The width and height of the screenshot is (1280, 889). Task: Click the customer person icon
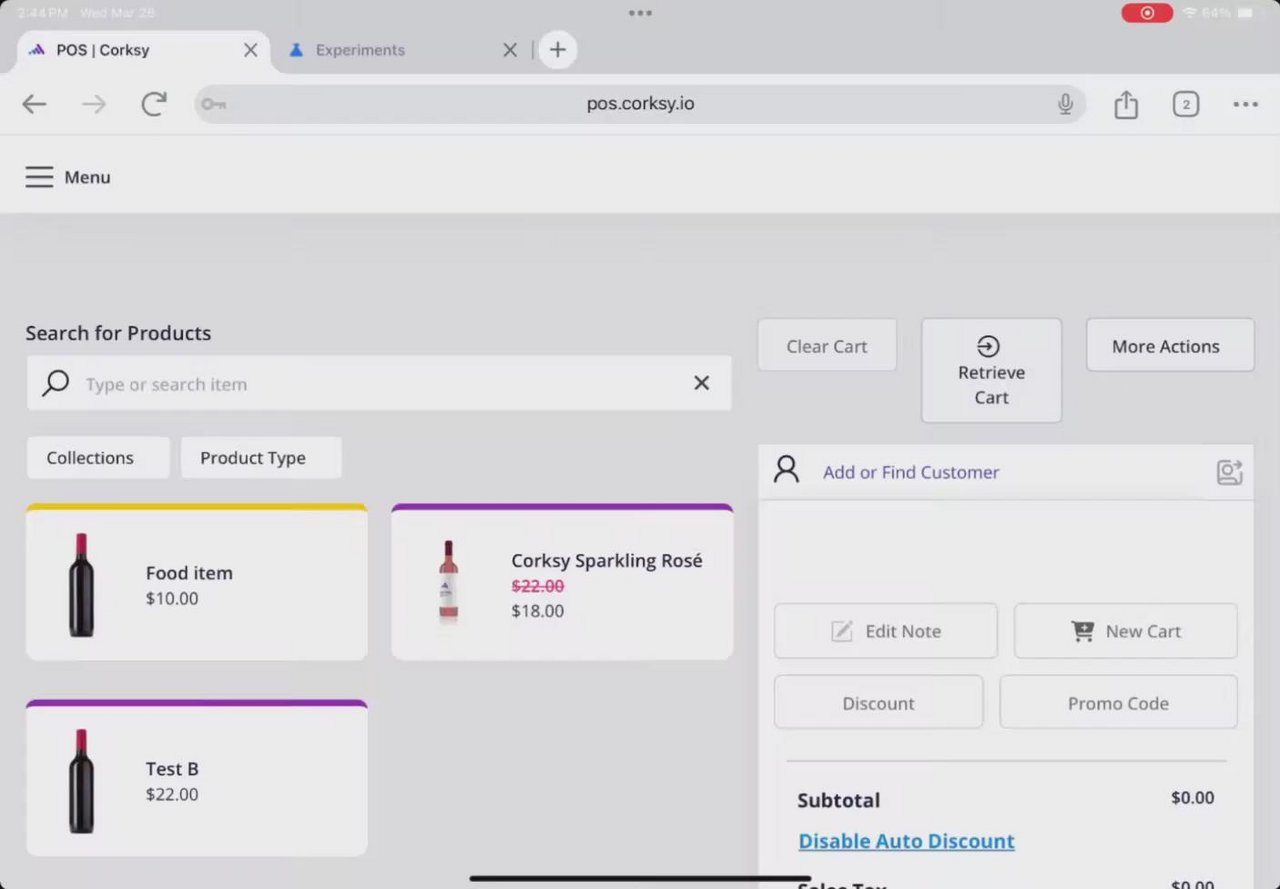tap(787, 470)
